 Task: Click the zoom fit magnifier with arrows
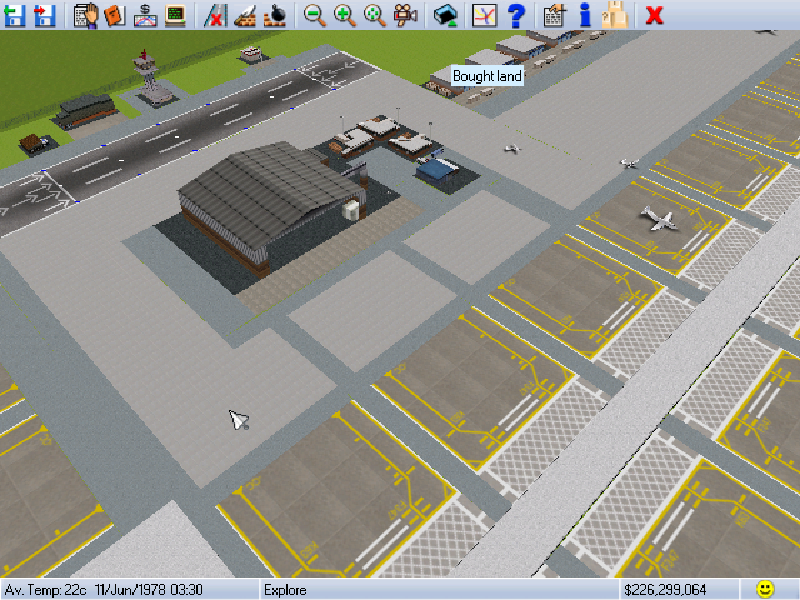point(375,14)
